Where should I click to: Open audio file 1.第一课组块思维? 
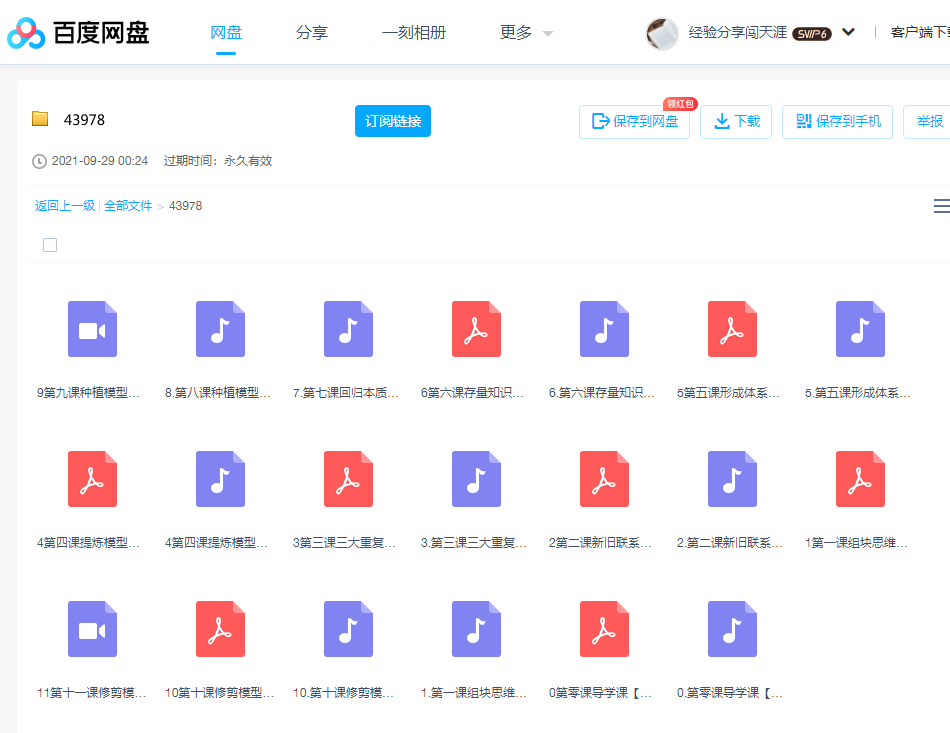pyautogui.click(x=476, y=629)
